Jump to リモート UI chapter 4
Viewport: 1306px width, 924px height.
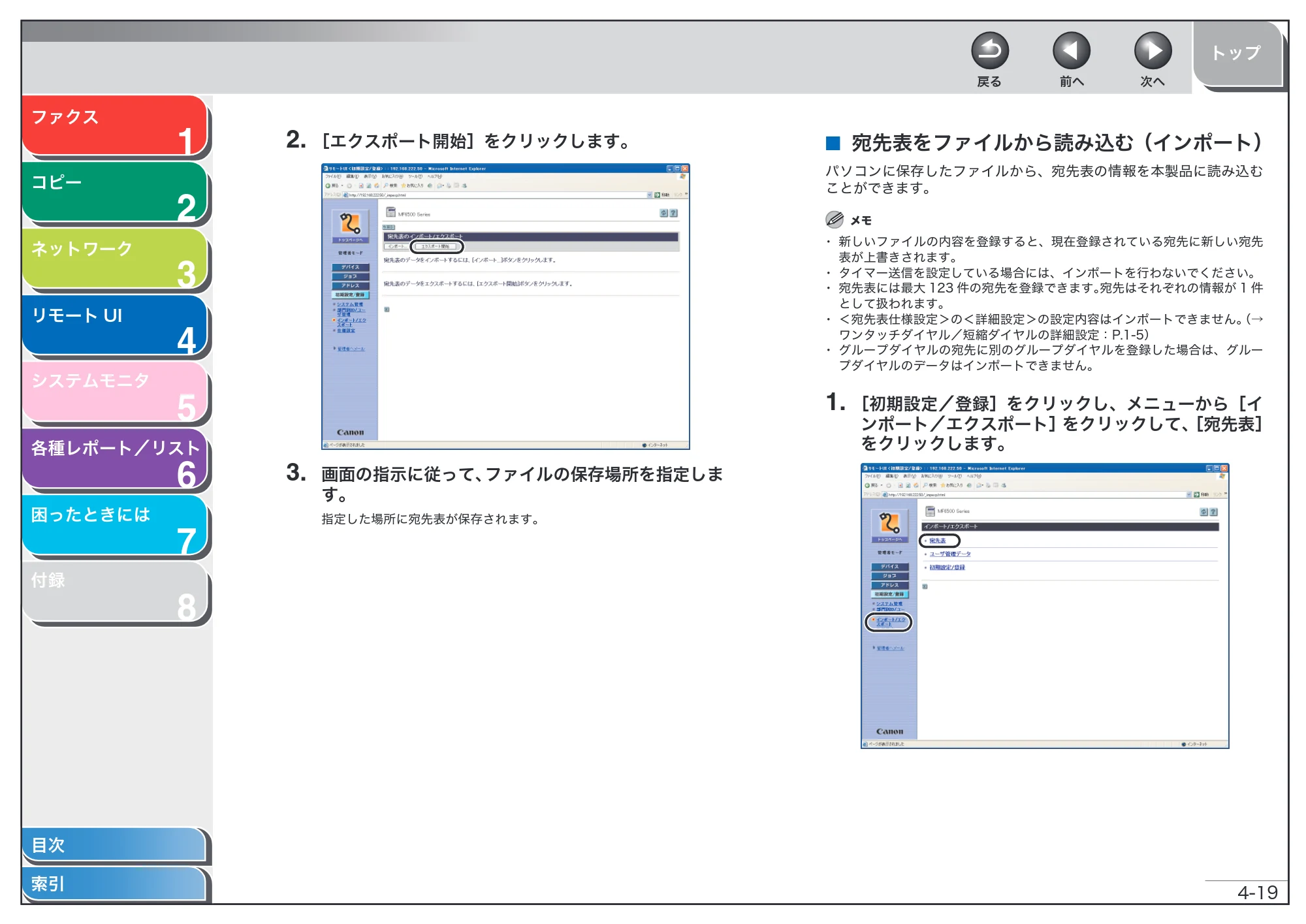(x=115, y=325)
